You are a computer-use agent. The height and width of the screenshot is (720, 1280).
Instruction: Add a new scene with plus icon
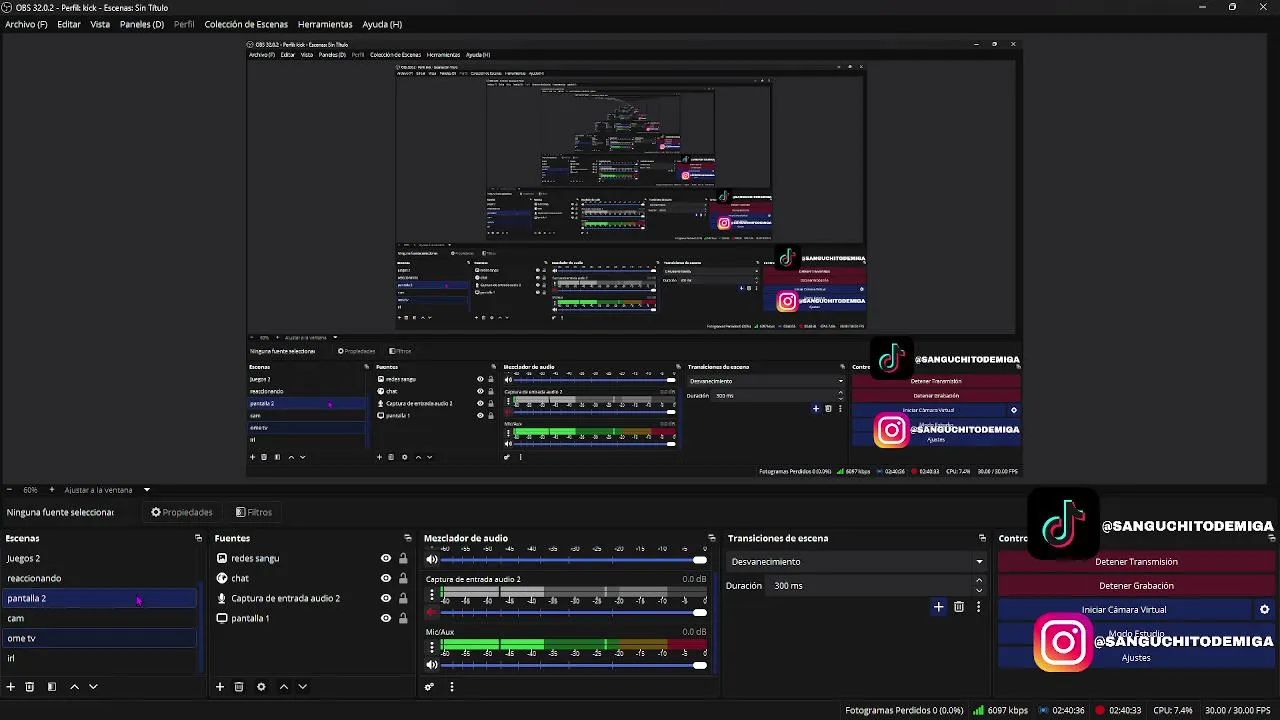11,687
